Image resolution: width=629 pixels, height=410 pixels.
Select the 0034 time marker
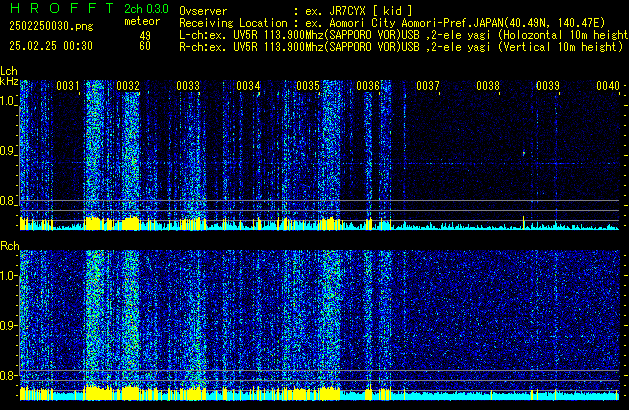[248, 86]
